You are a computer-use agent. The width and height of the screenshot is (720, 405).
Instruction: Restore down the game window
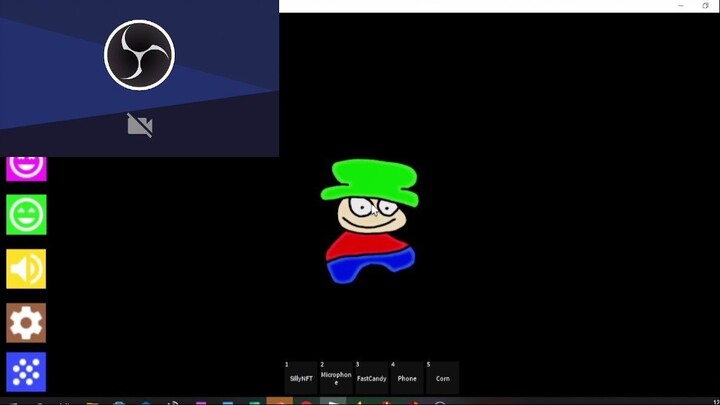706,6
